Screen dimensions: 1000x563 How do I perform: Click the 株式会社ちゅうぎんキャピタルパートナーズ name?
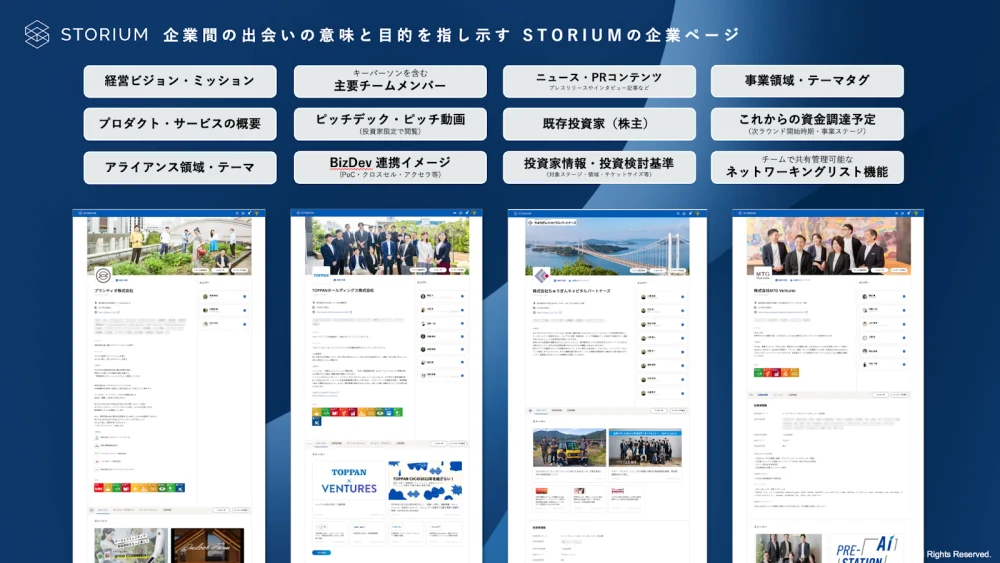(571, 291)
